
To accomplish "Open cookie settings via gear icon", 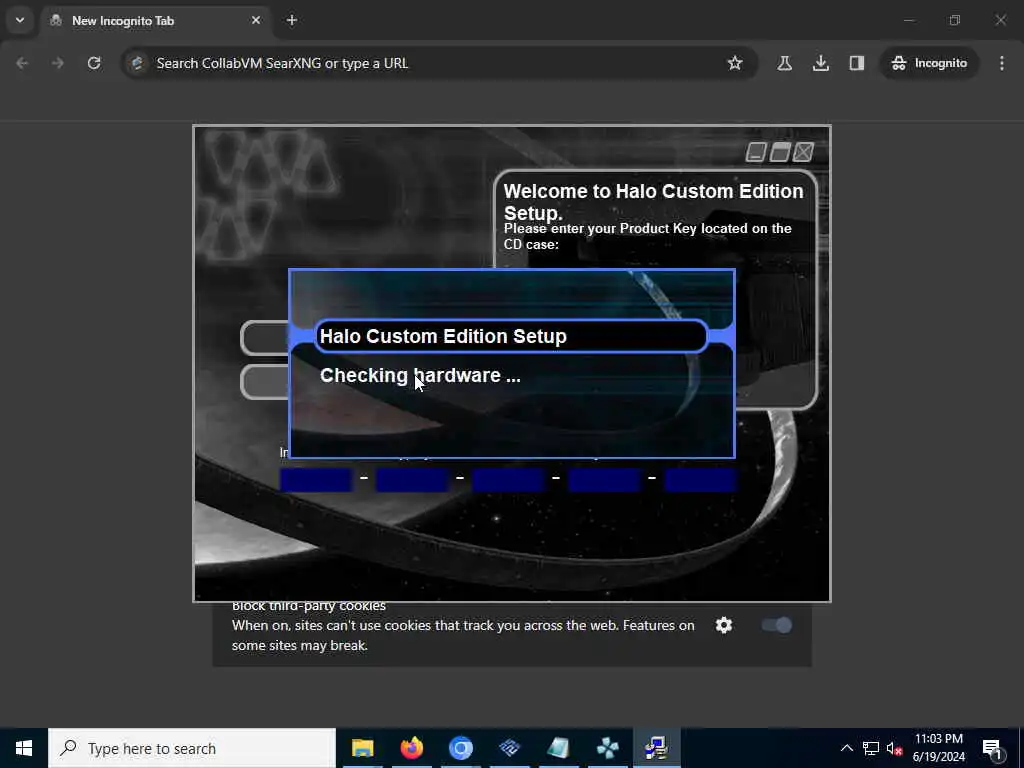I will [x=724, y=625].
